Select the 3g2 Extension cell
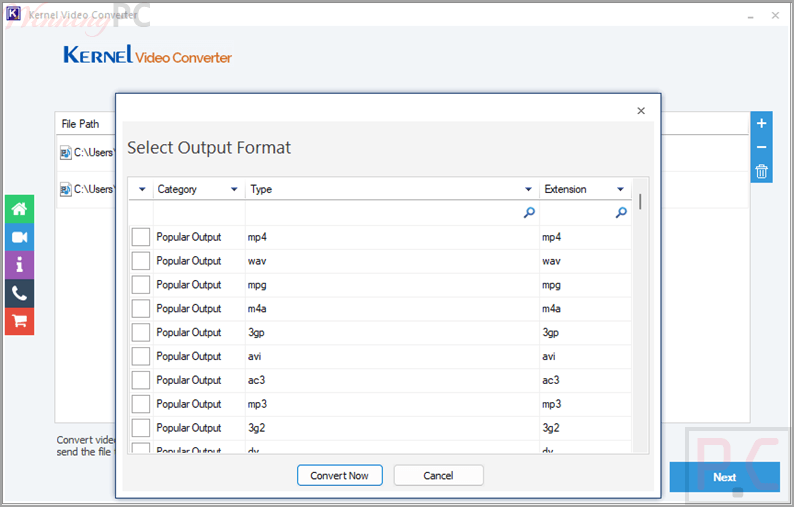Viewport: 794px width, 507px height. coord(585,427)
